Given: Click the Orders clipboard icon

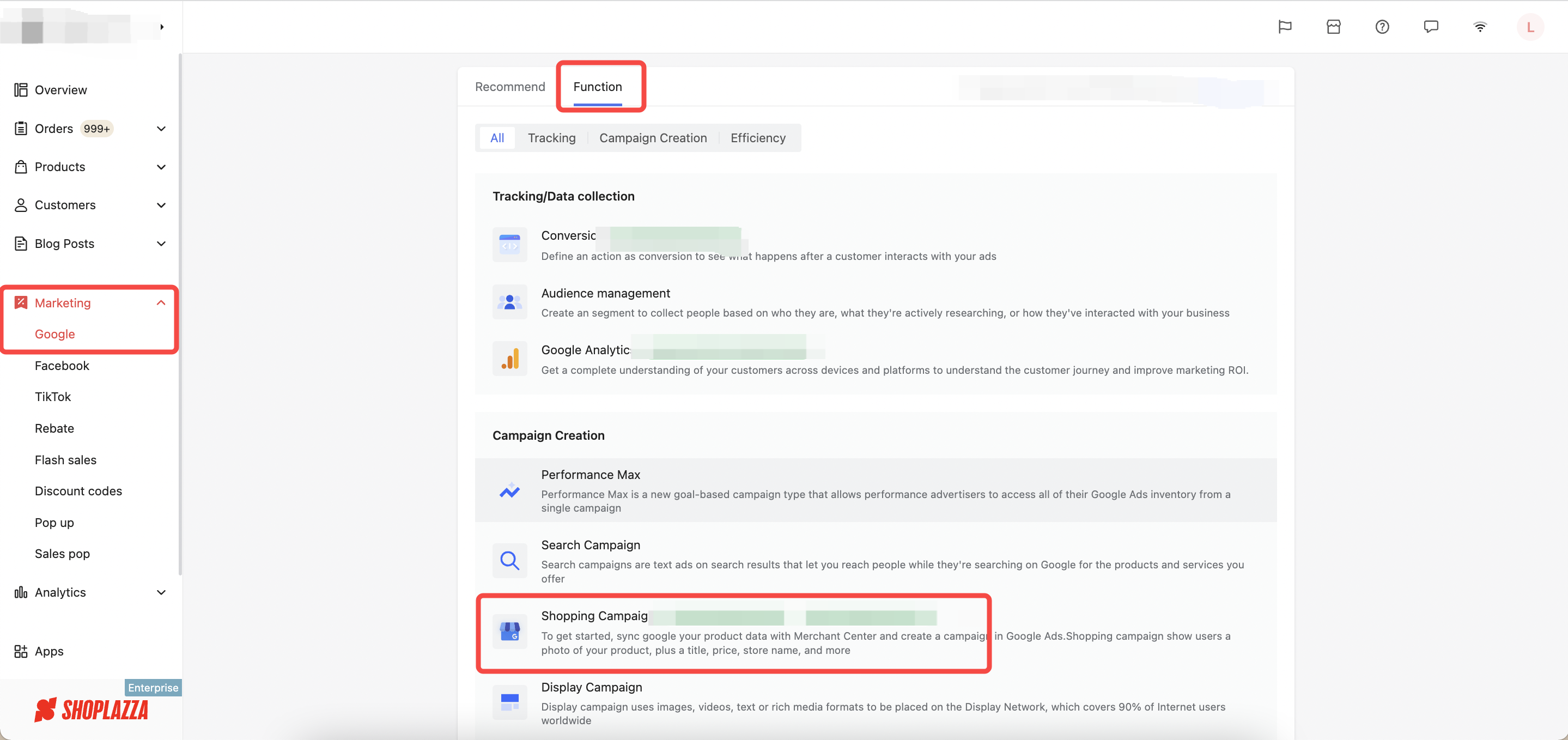Looking at the screenshot, I should click(21, 129).
